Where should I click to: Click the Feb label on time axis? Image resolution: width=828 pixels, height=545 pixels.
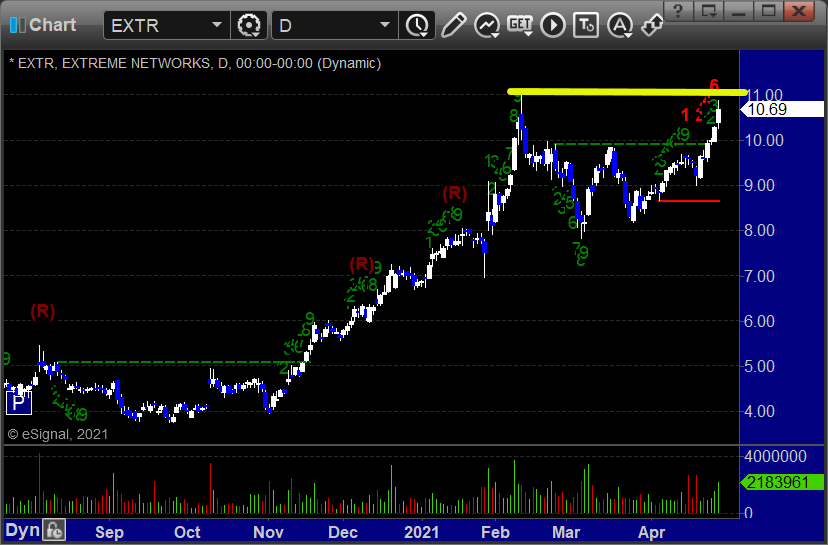(x=495, y=532)
